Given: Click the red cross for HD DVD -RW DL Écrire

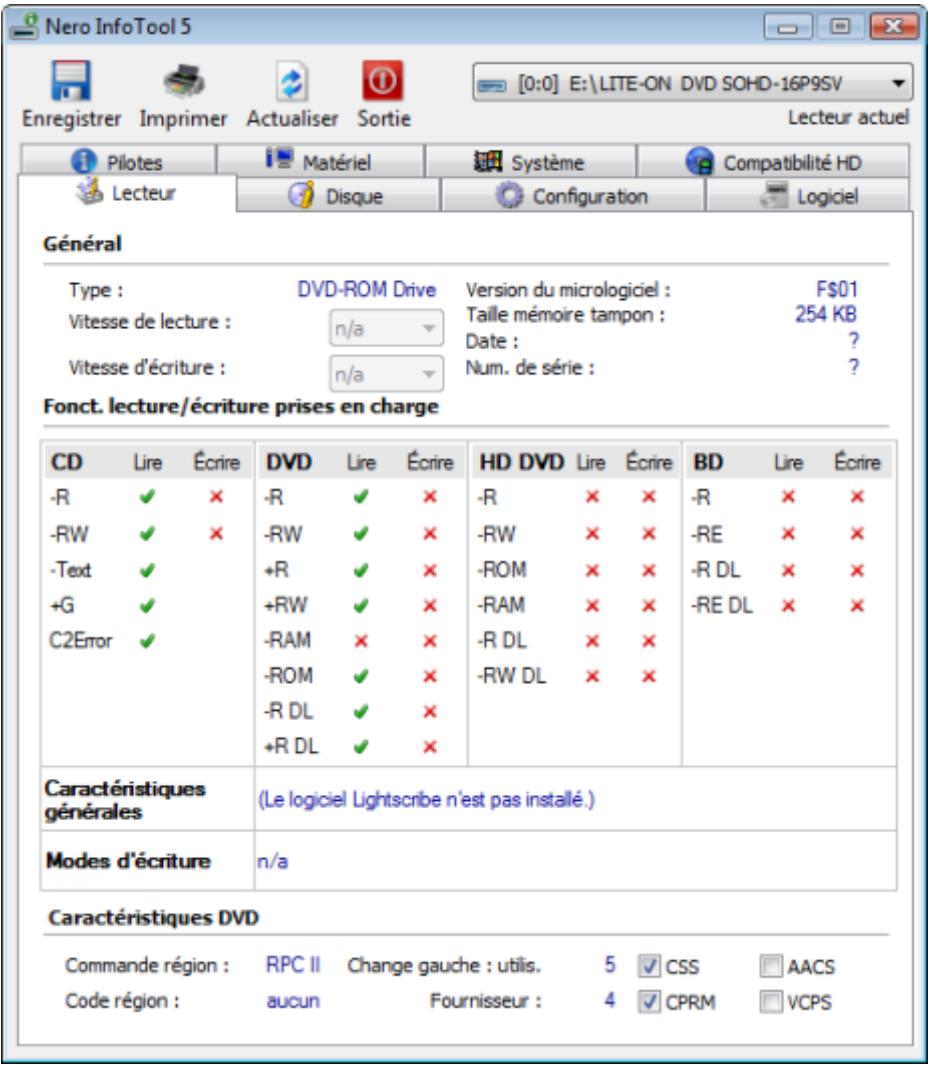Looking at the screenshot, I should click(x=649, y=676).
